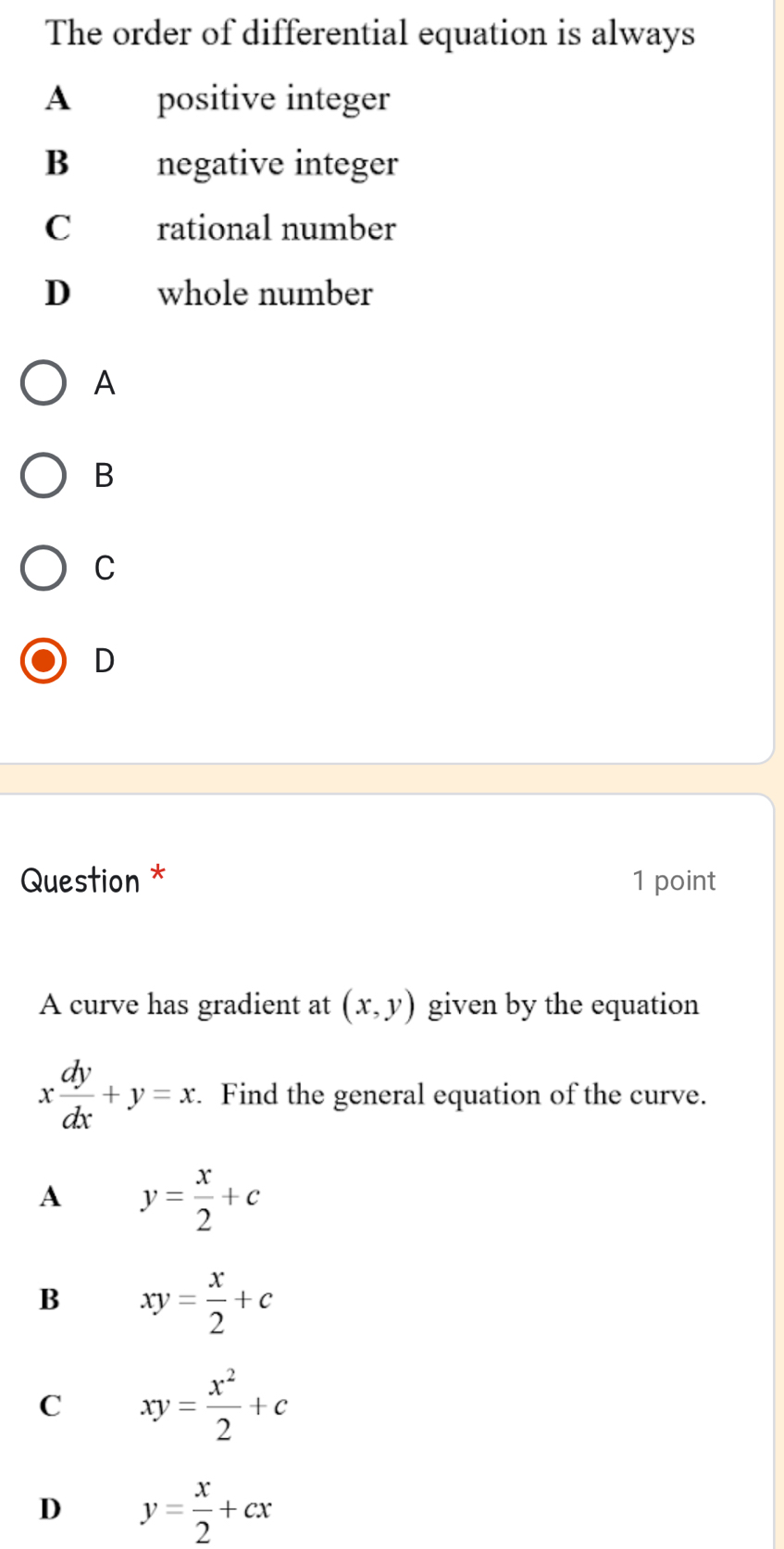784x1549 pixels.
Task: Click answer equation xy = x/2 + c
Action: 206,1301
